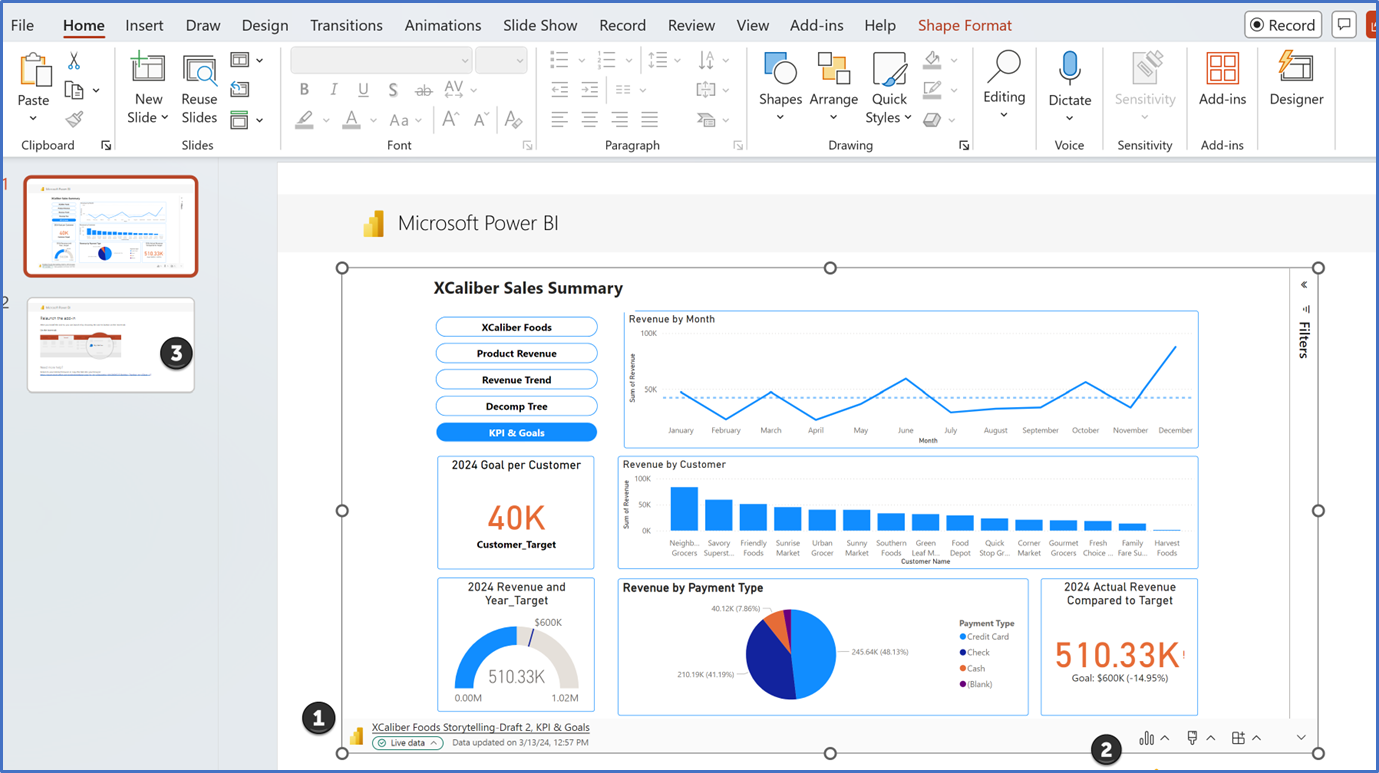Viewport: 1379px width, 773px height.
Task: Click the Text Shadow S icon
Action: point(393,90)
